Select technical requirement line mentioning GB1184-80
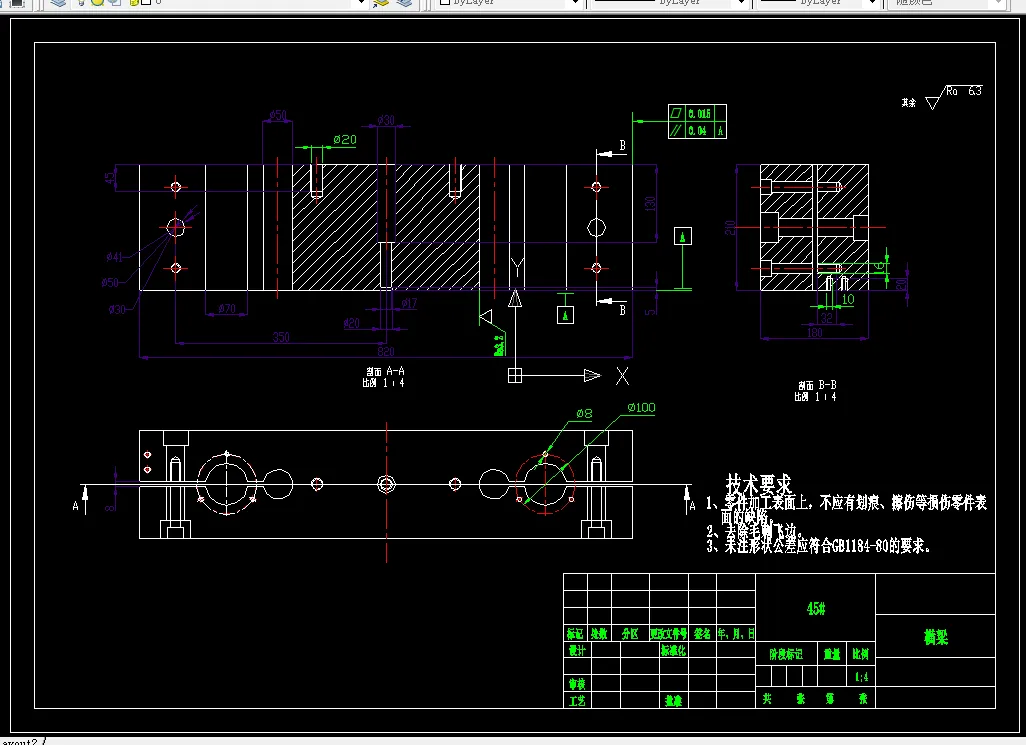Screen dimensions: 1026x745 [818, 546]
